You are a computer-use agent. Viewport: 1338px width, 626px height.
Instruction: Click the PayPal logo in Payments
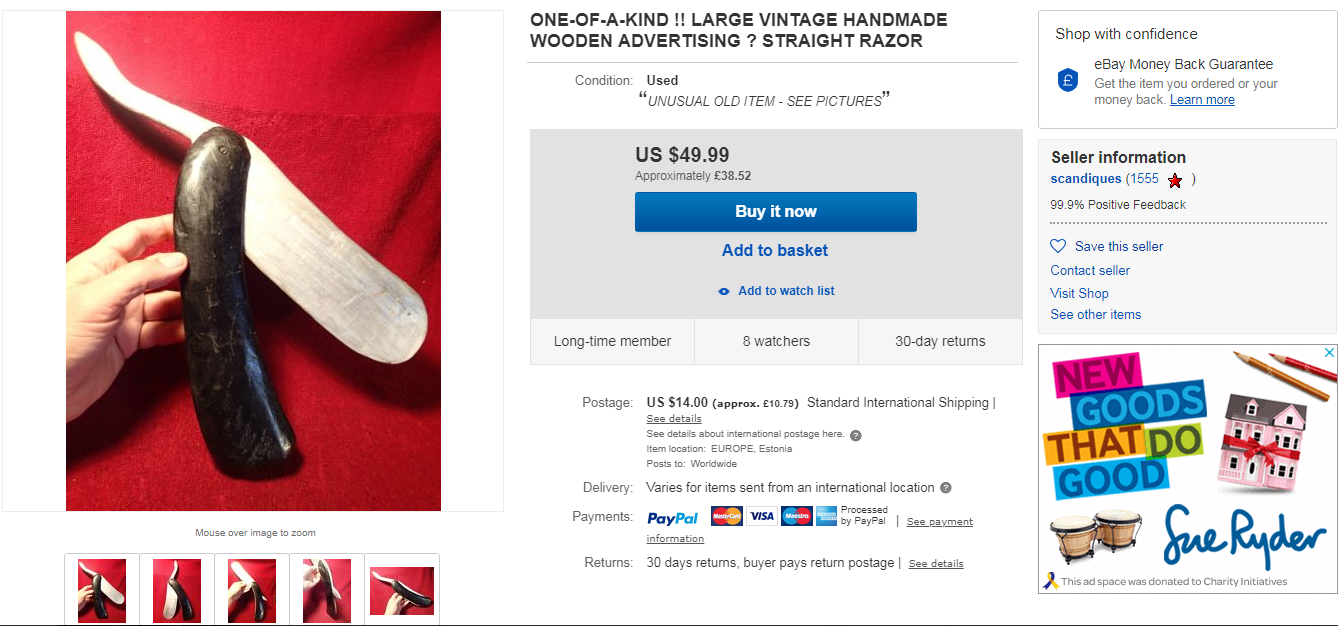tap(673, 518)
